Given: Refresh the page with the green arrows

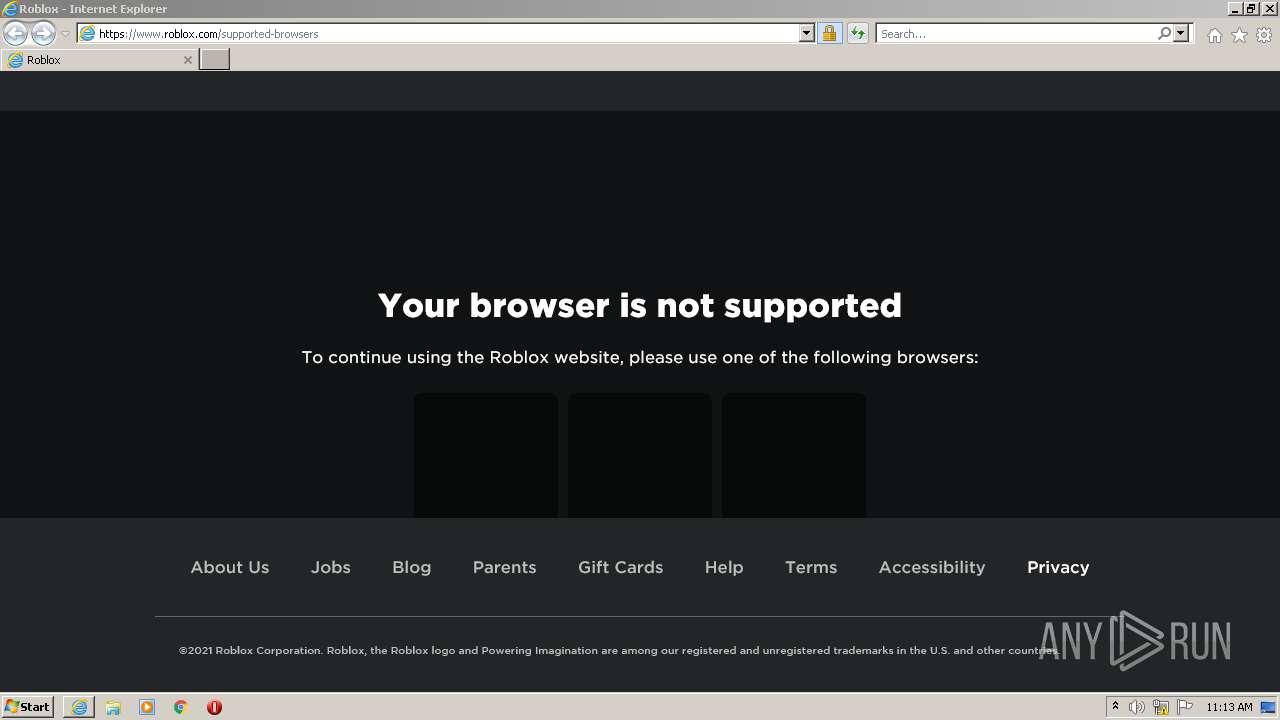Looking at the screenshot, I should (857, 33).
